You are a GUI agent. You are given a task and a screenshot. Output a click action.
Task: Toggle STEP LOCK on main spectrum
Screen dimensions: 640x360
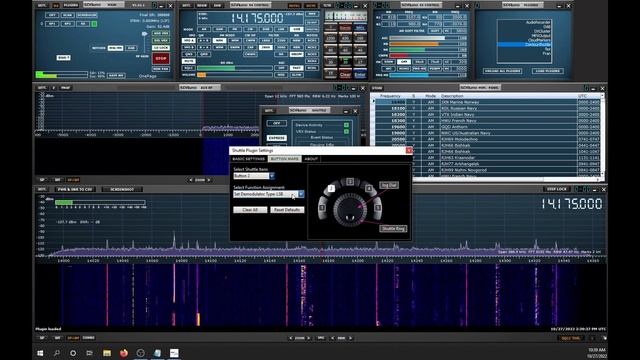point(557,189)
